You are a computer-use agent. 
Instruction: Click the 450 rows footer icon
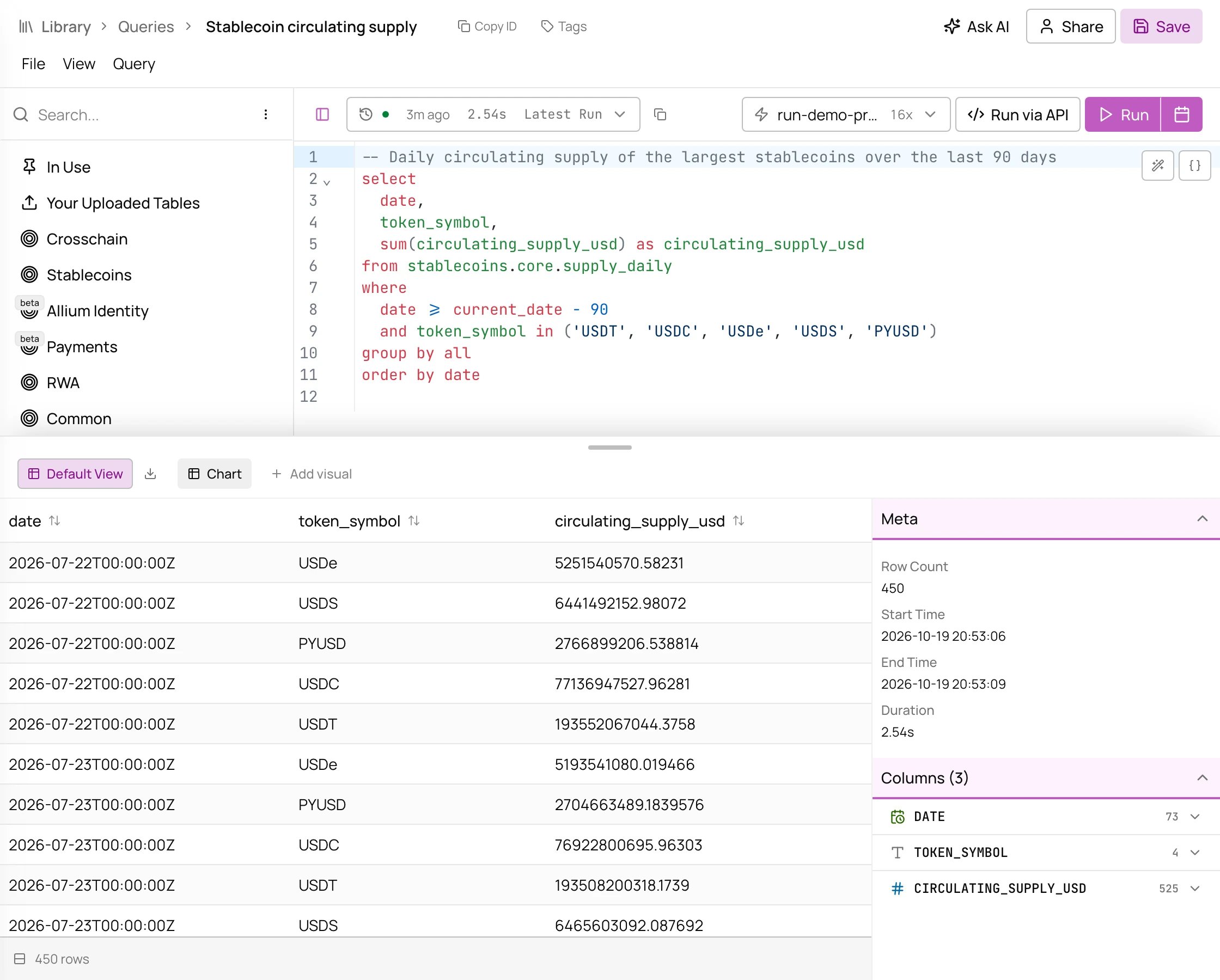[x=20, y=959]
